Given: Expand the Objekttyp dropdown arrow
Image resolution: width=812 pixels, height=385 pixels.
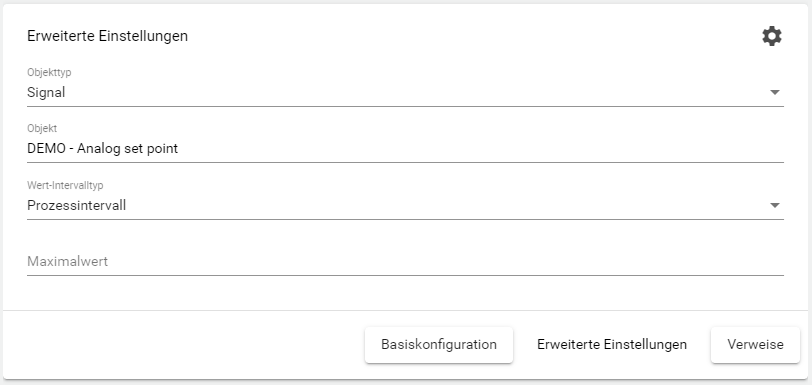Looking at the screenshot, I should coord(775,93).
